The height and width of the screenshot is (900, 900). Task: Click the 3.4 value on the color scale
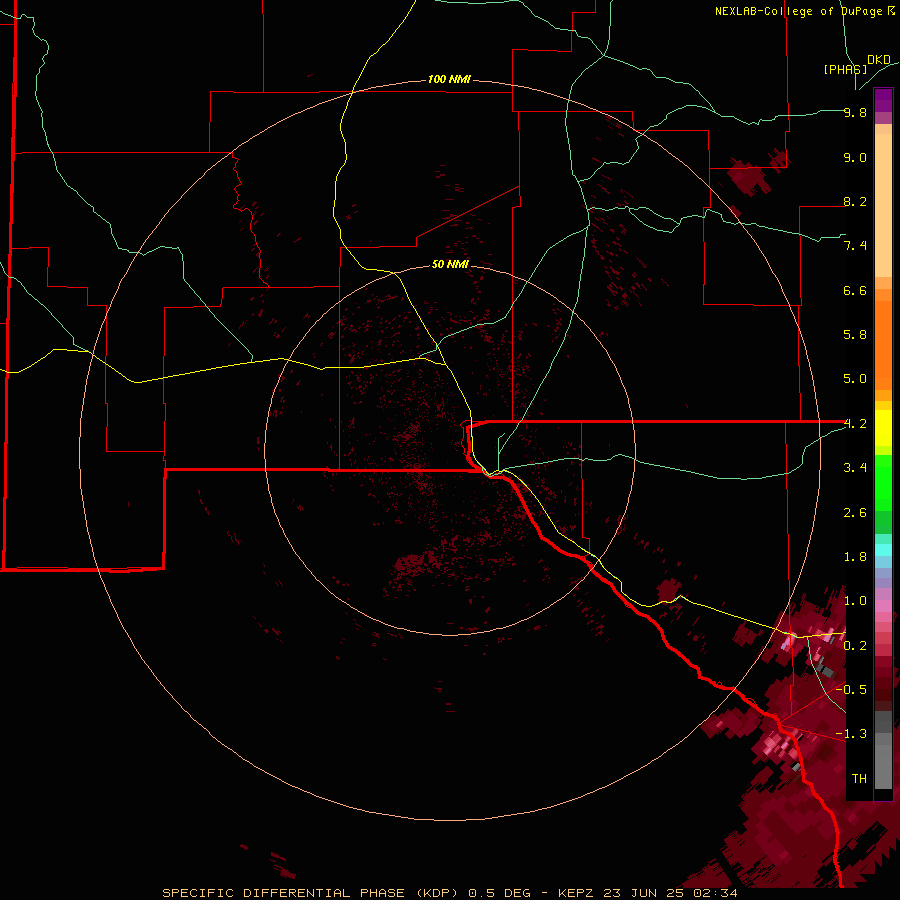tap(855, 468)
